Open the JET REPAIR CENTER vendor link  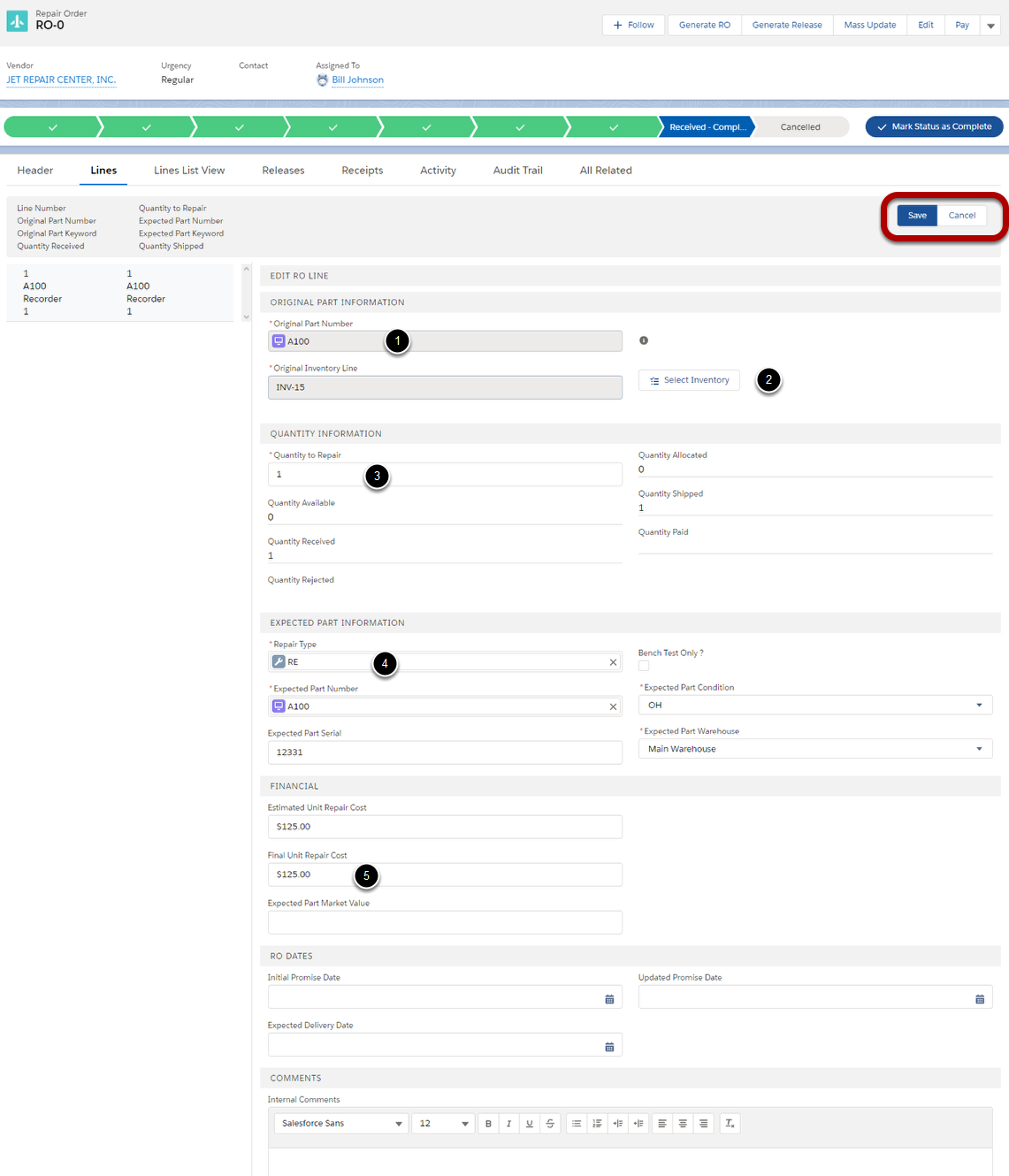click(x=60, y=80)
